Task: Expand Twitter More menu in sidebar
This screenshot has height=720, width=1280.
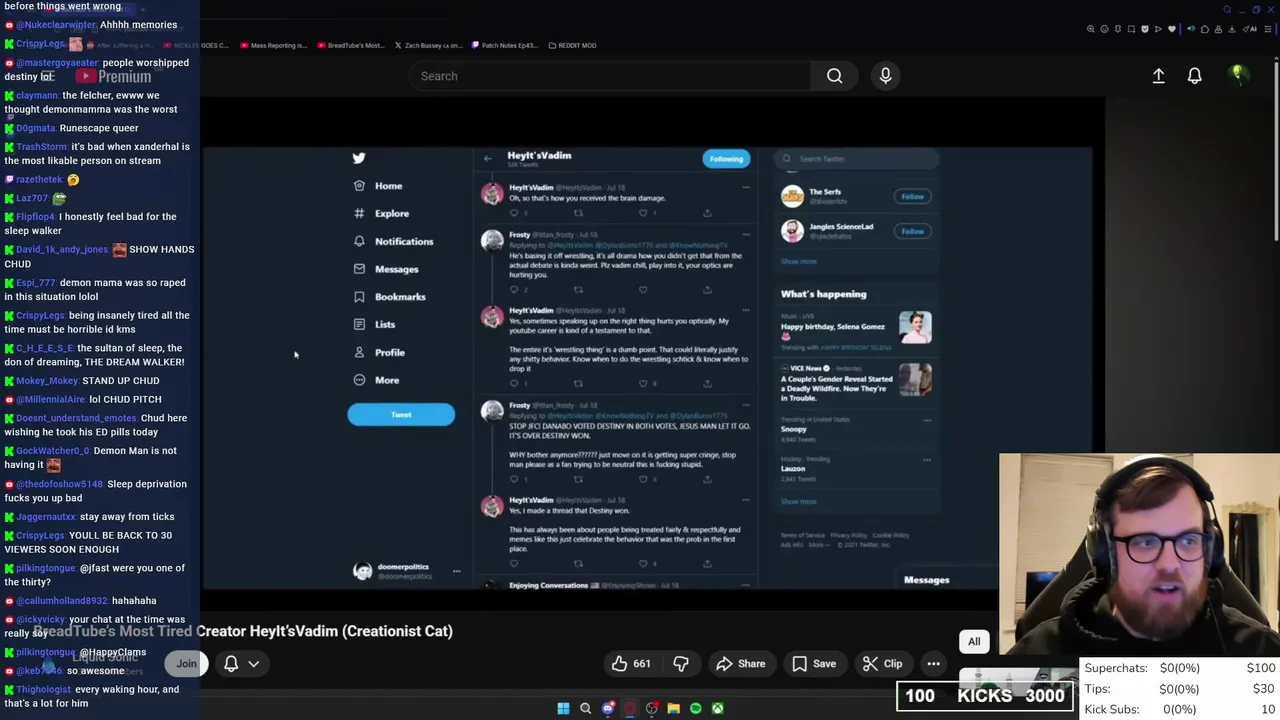Action: click(376, 380)
